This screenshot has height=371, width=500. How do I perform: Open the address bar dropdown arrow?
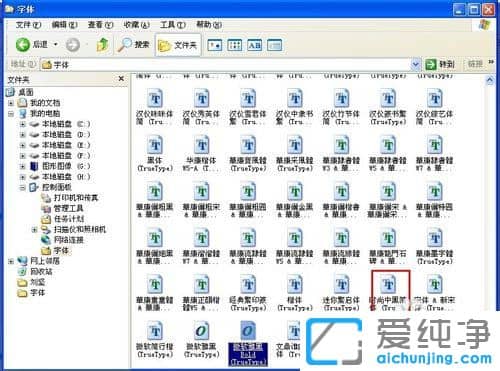[415, 64]
